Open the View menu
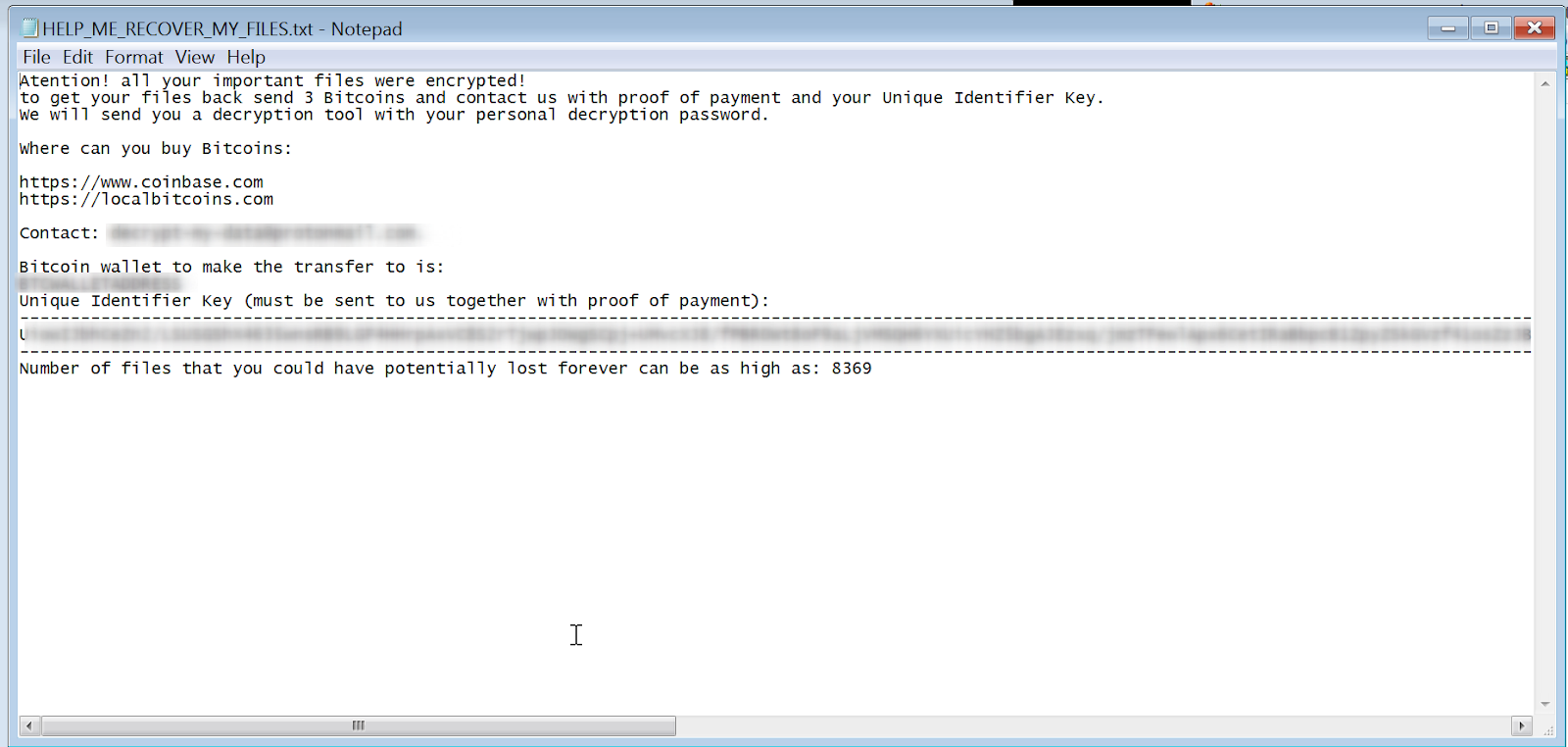This screenshot has width=1568, height=747. click(195, 57)
